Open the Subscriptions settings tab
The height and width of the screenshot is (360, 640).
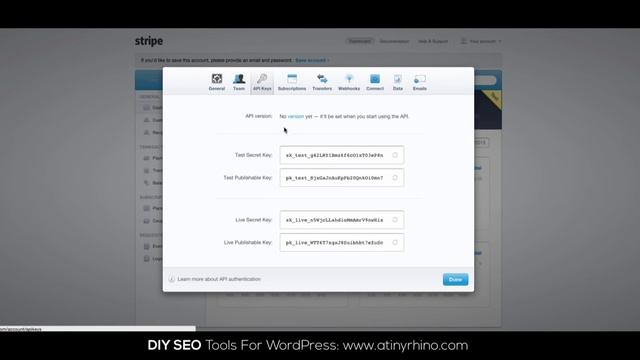tap(292, 82)
